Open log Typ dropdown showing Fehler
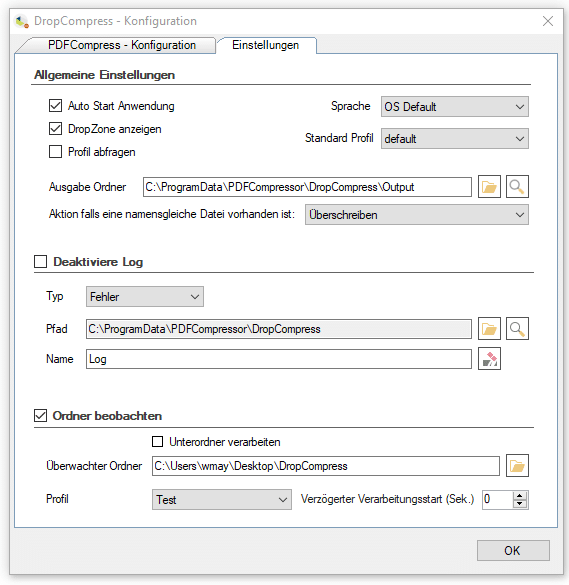 click(145, 297)
